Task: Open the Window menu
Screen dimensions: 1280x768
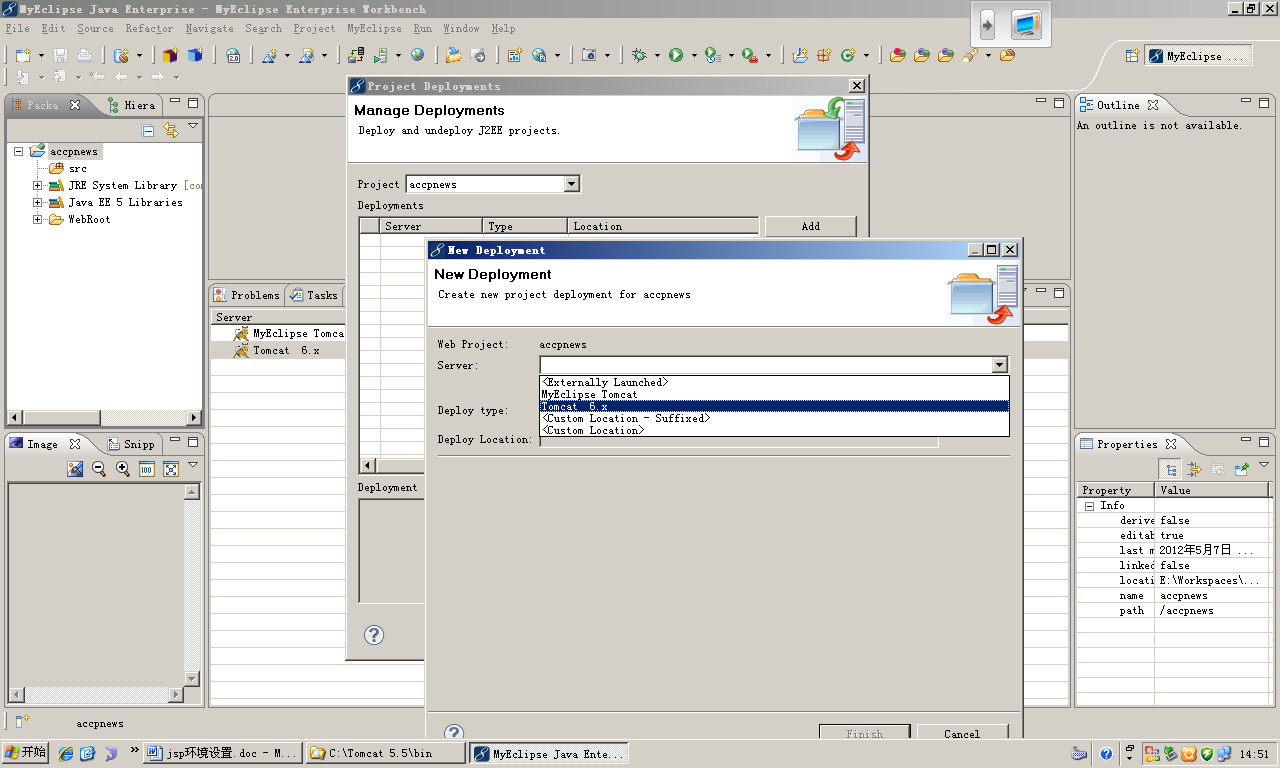Action: (461, 29)
